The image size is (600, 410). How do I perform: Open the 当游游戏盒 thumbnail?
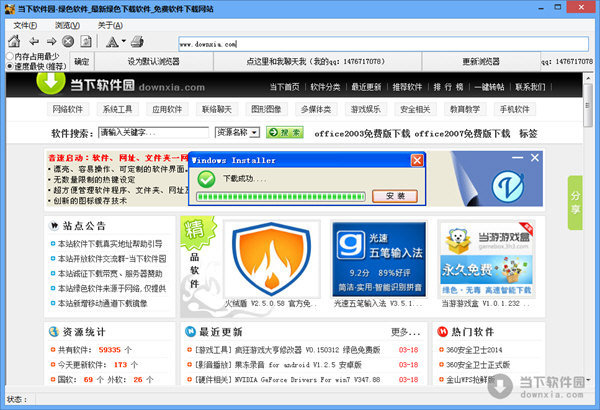pyautogui.click(x=486, y=259)
